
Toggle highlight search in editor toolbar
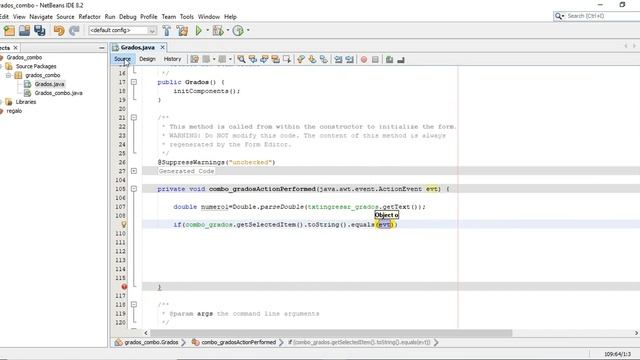tap(276, 60)
